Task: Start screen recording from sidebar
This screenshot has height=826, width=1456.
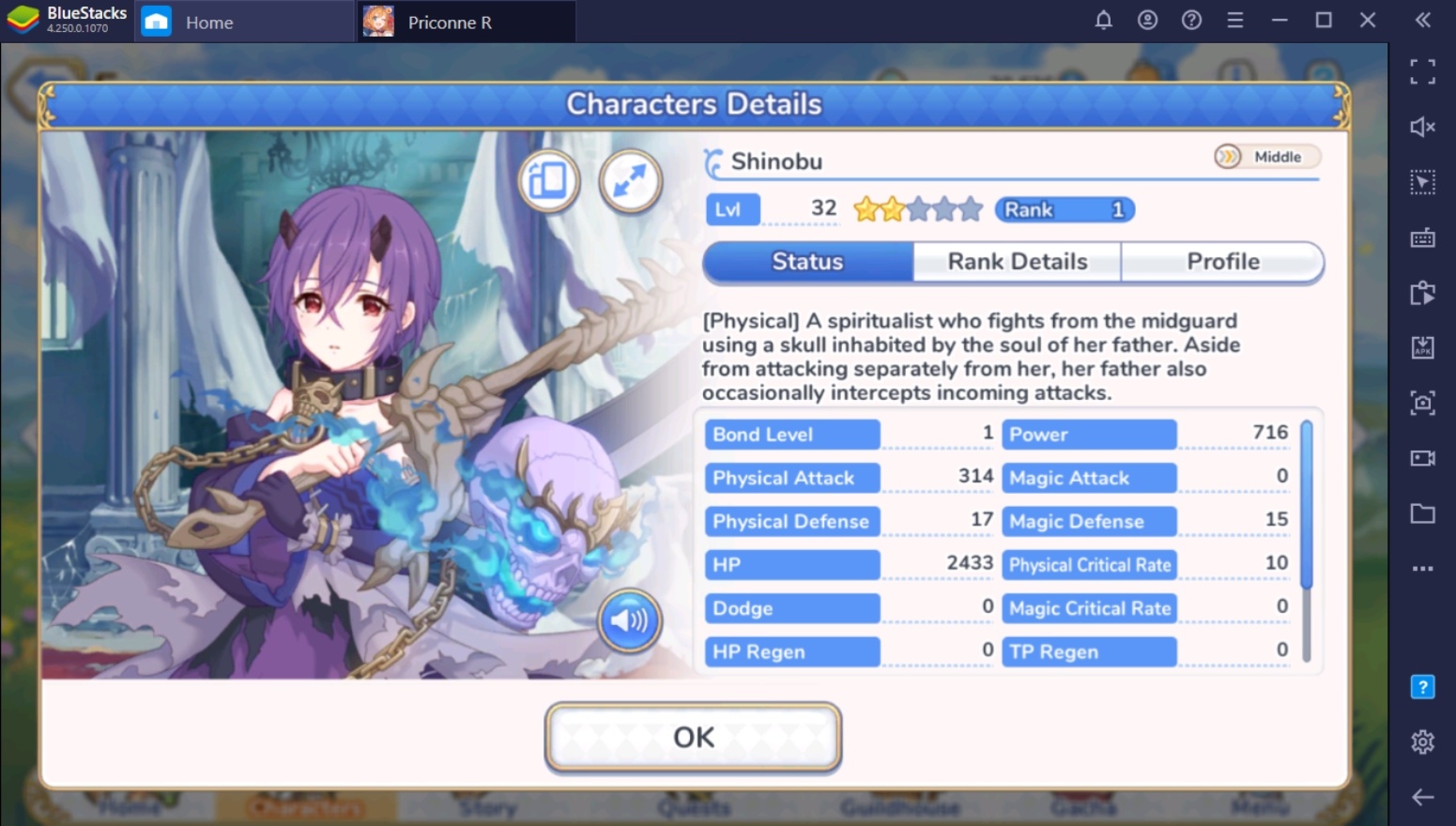Action: coord(1422,458)
